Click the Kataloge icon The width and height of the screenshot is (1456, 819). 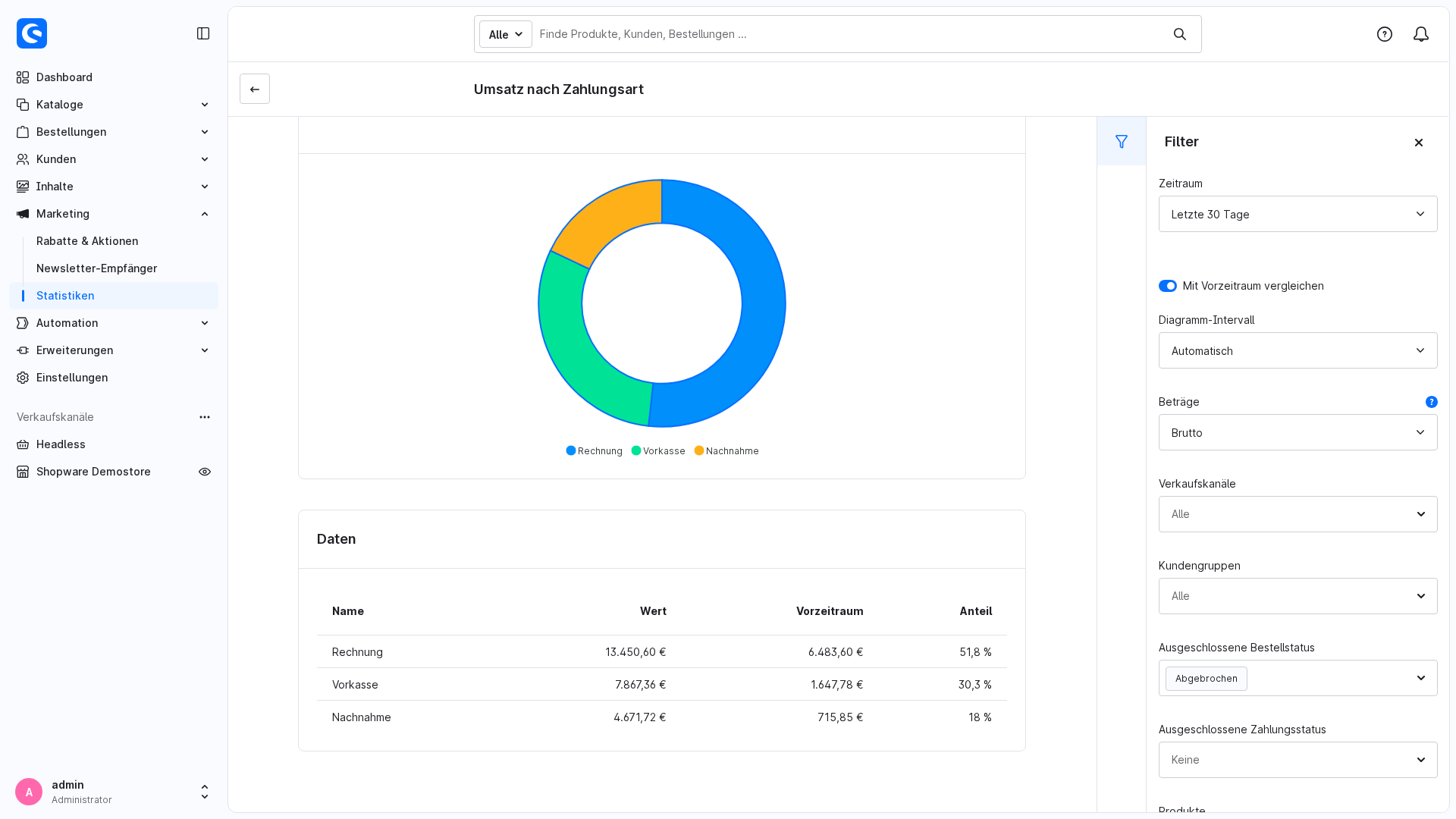23,105
